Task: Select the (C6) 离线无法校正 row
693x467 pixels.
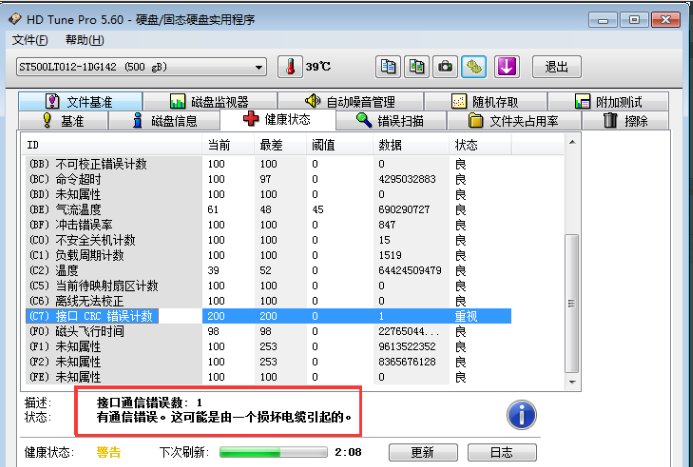Action: pyautogui.click(x=268, y=301)
